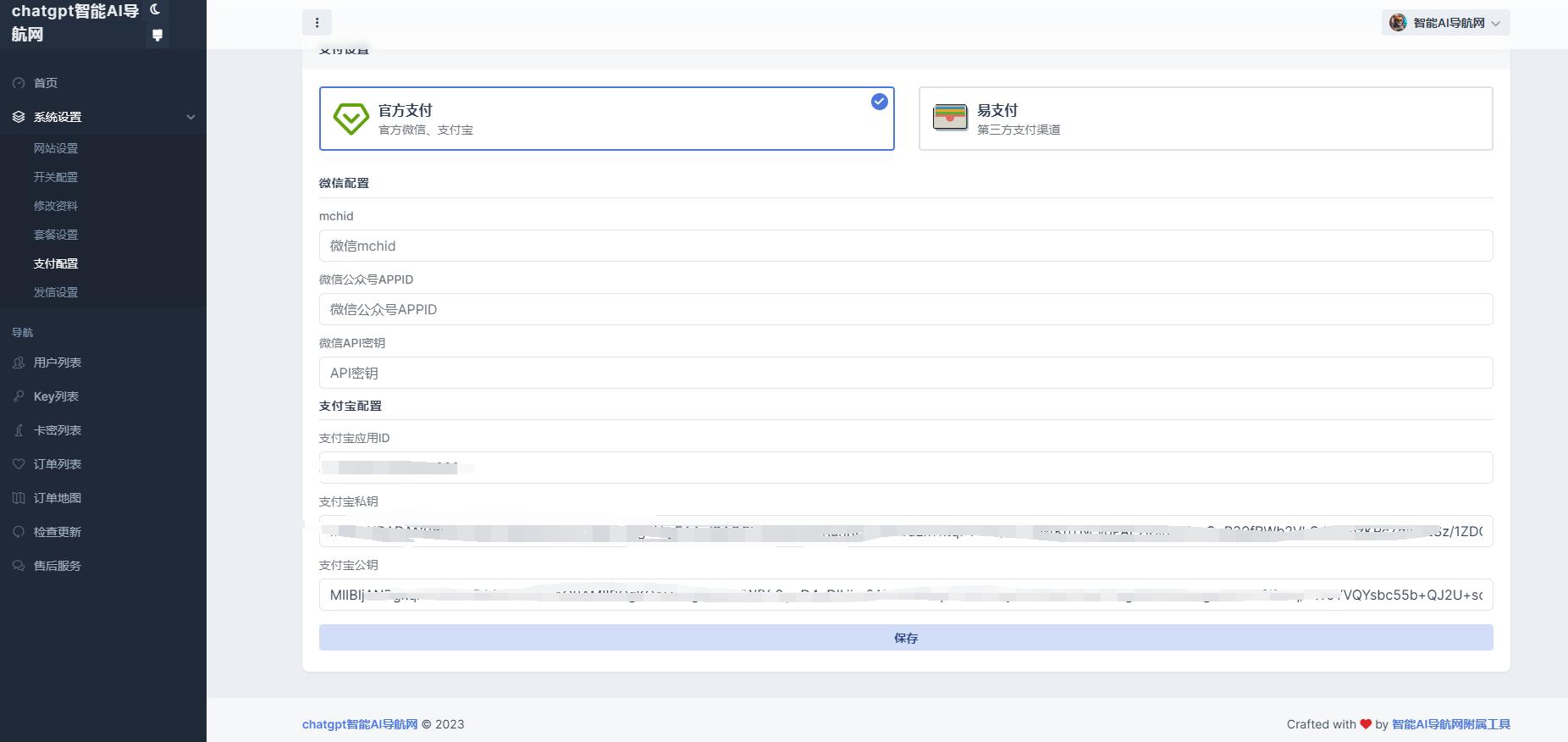
Task: Toggle dark mode moon icon
Action: tap(155, 10)
